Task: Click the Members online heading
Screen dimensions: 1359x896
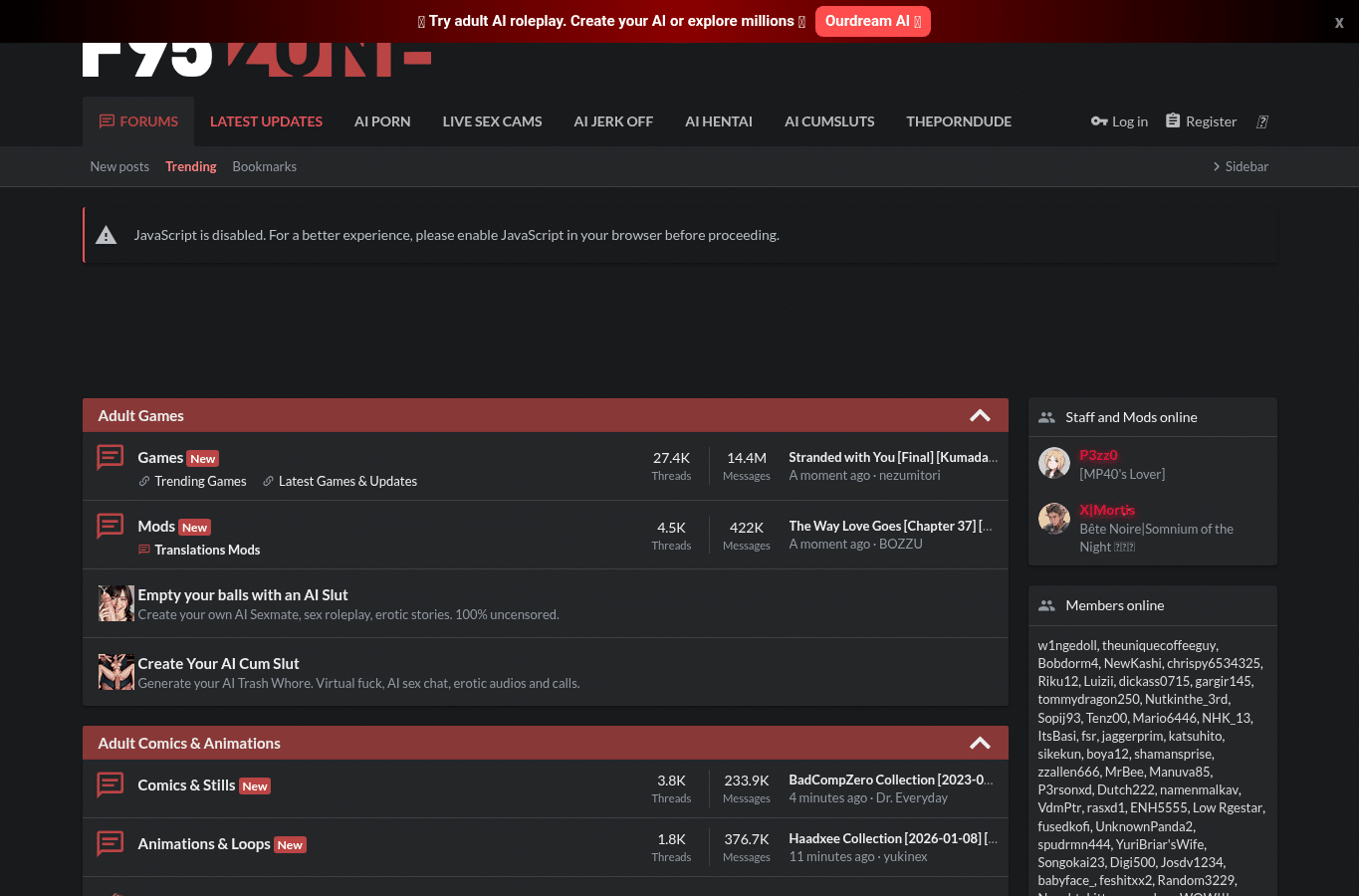Action: (x=1115, y=605)
